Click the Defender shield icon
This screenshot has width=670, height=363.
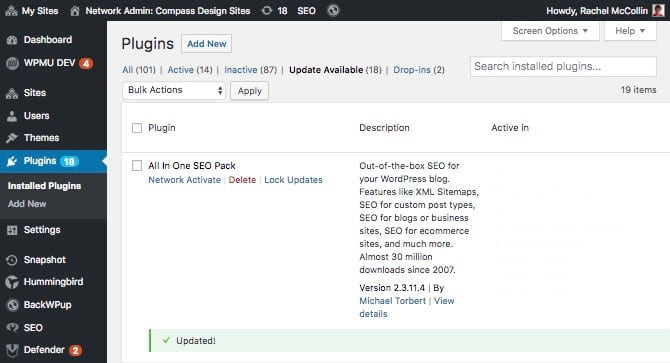(x=12, y=350)
